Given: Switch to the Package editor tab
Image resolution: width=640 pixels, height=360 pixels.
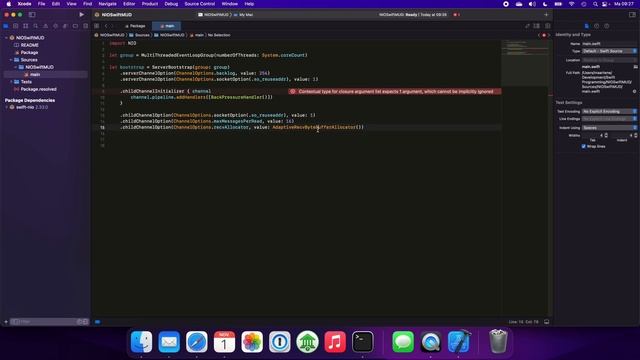Looking at the screenshot, I should click(135, 26).
